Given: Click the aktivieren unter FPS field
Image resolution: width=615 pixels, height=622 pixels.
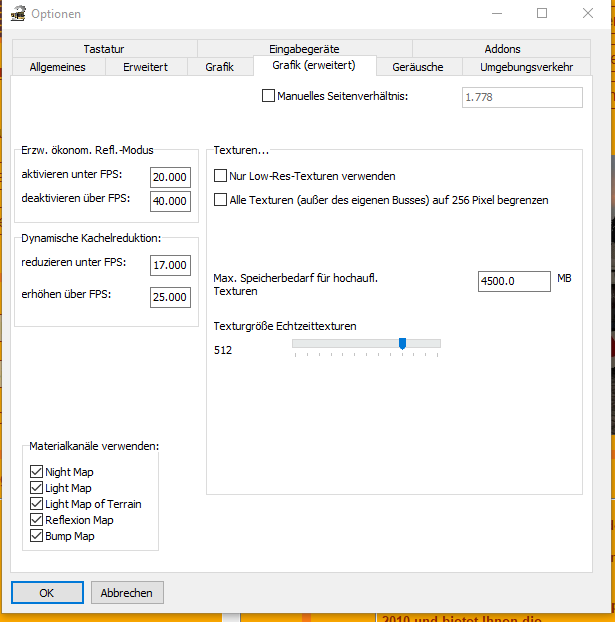Looking at the screenshot, I should (x=170, y=177).
